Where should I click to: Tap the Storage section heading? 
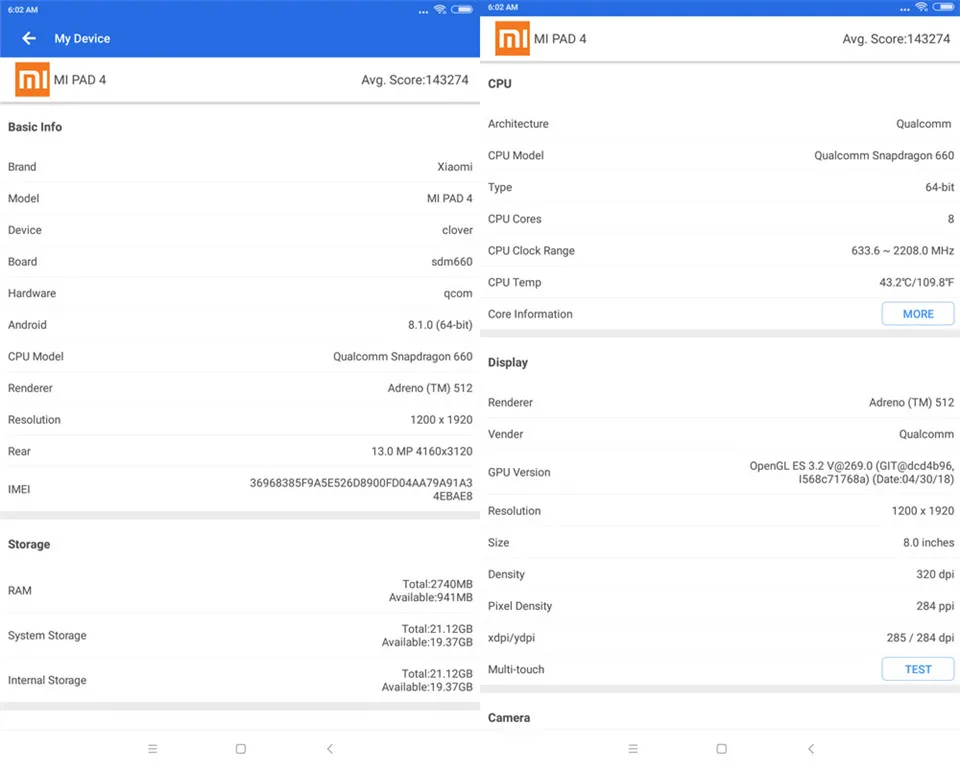29,544
